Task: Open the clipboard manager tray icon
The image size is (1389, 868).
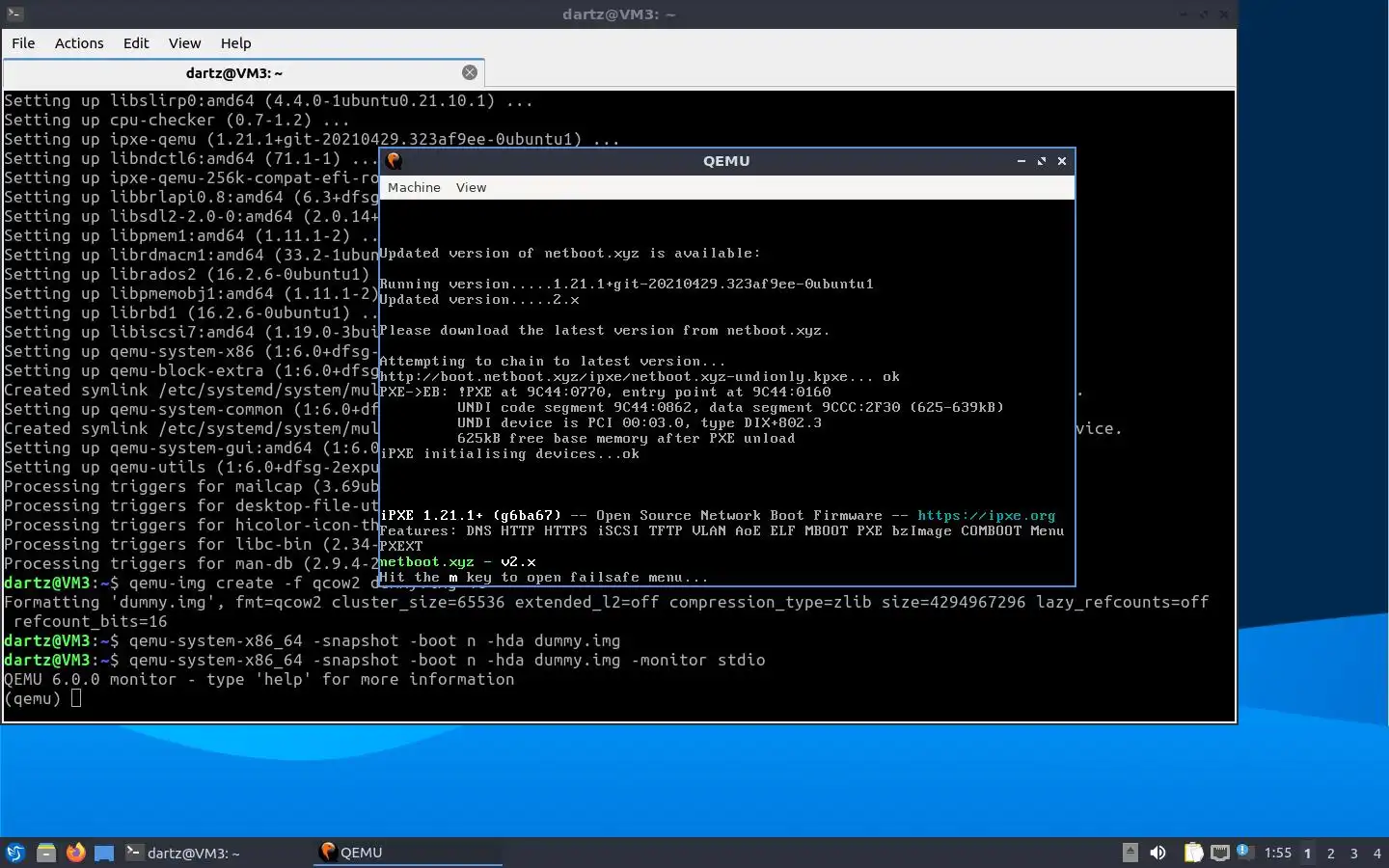Action: coord(1193,853)
